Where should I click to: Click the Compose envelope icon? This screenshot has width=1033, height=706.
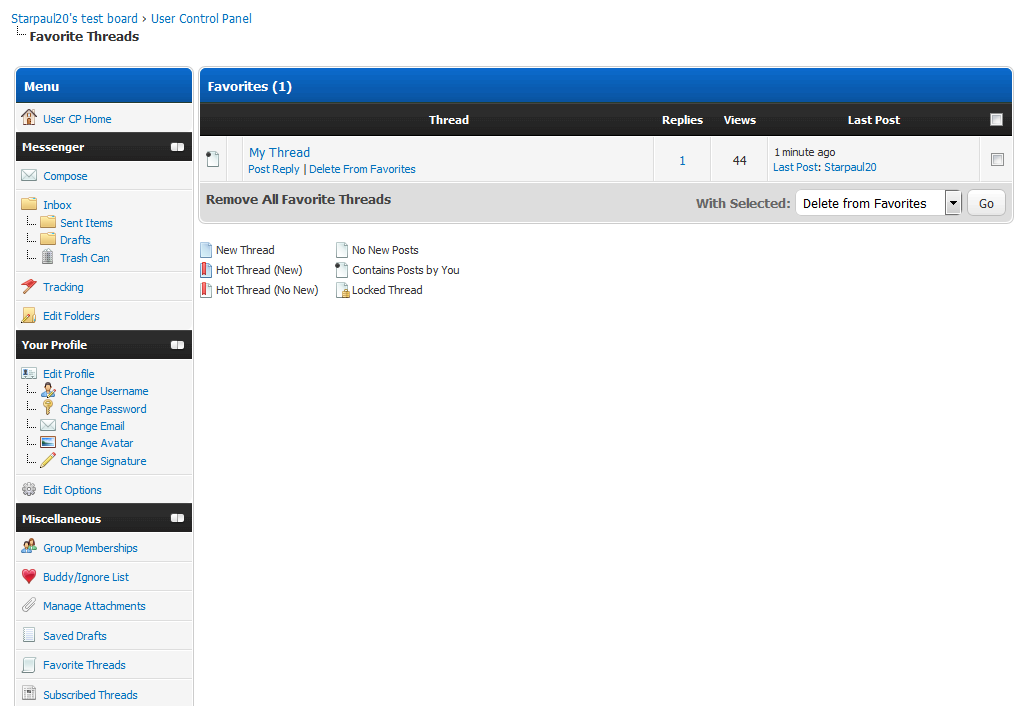click(29, 176)
